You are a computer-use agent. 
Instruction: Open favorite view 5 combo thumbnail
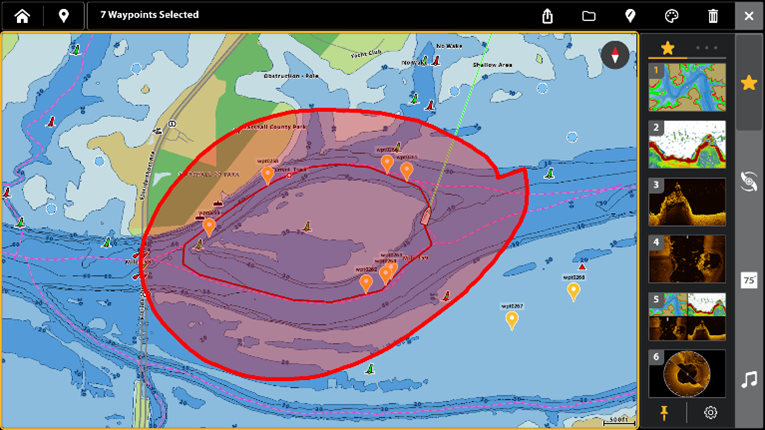(x=687, y=316)
